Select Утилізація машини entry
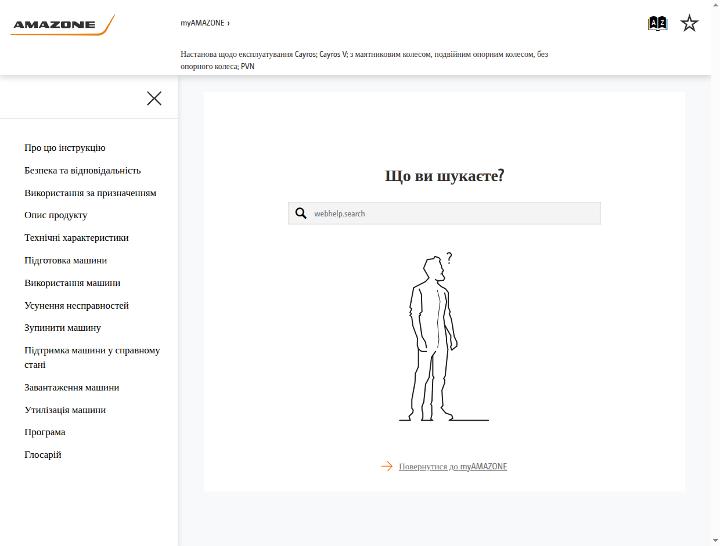The width and height of the screenshot is (720, 546). tap(65, 410)
